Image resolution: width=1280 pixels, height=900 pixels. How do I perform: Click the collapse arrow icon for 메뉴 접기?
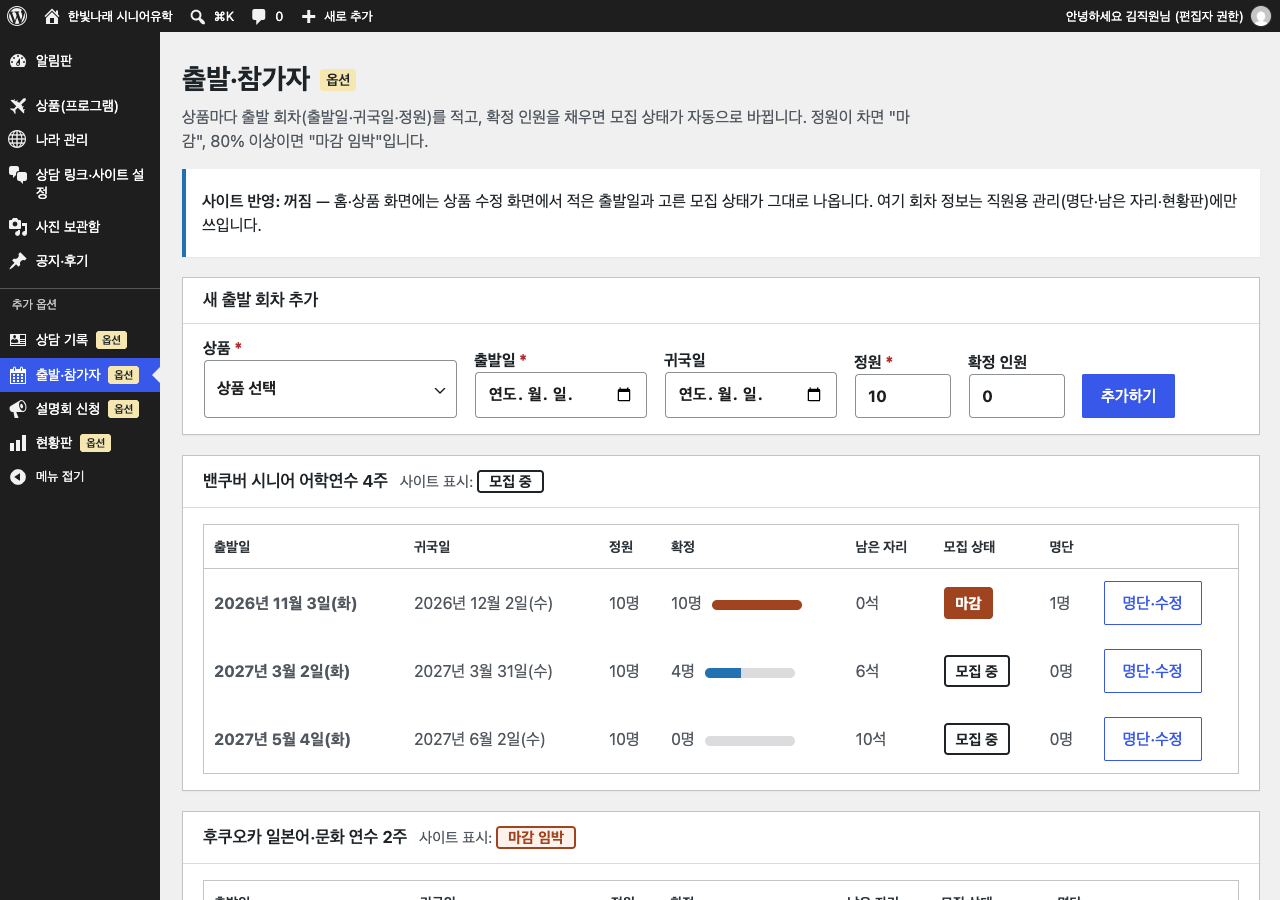tap(18, 477)
